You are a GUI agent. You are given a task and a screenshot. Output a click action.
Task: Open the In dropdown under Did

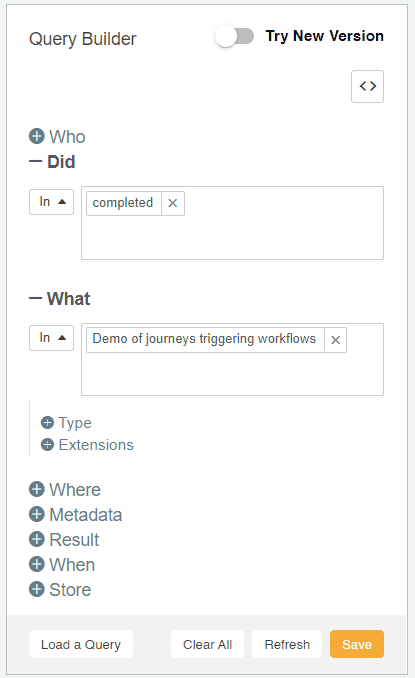tap(51, 202)
